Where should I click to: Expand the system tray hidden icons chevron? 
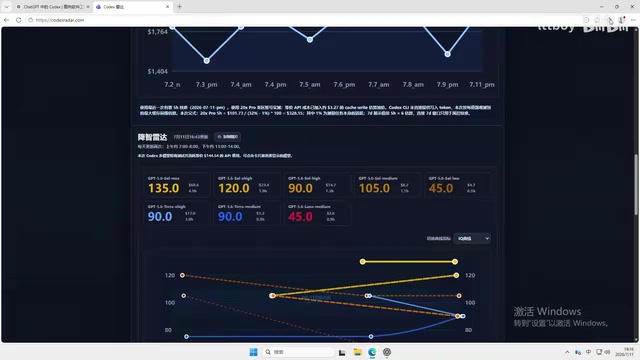pyautogui.click(x=567, y=352)
